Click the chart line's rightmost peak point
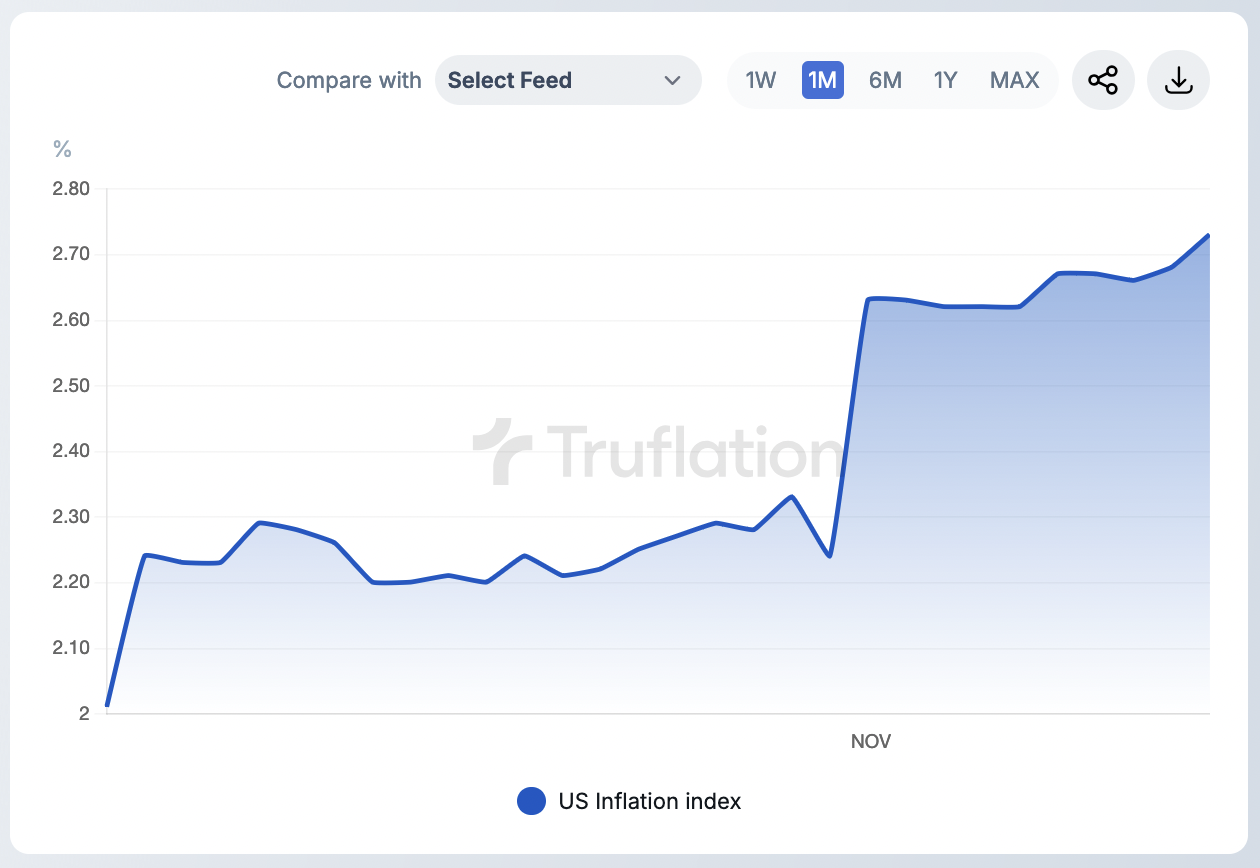 pos(1208,236)
